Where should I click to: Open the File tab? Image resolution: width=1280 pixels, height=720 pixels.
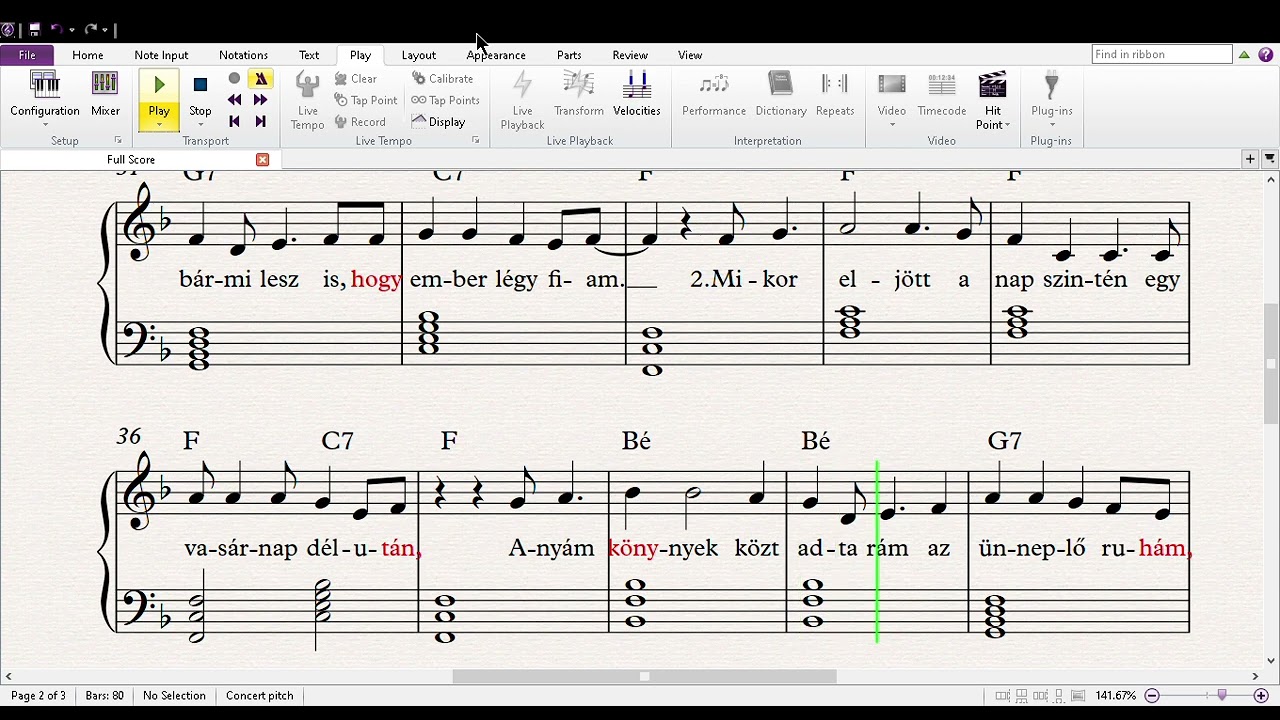pos(27,55)
